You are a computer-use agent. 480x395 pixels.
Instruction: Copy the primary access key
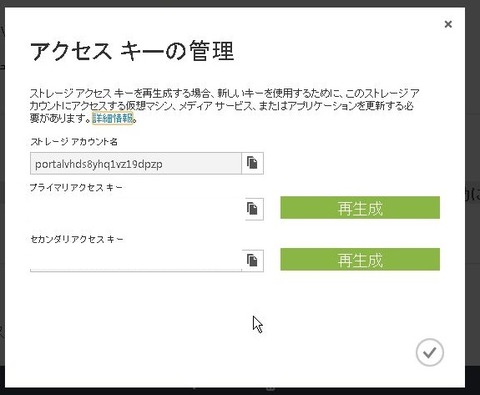pyautogui.click(x=252, y=209)
